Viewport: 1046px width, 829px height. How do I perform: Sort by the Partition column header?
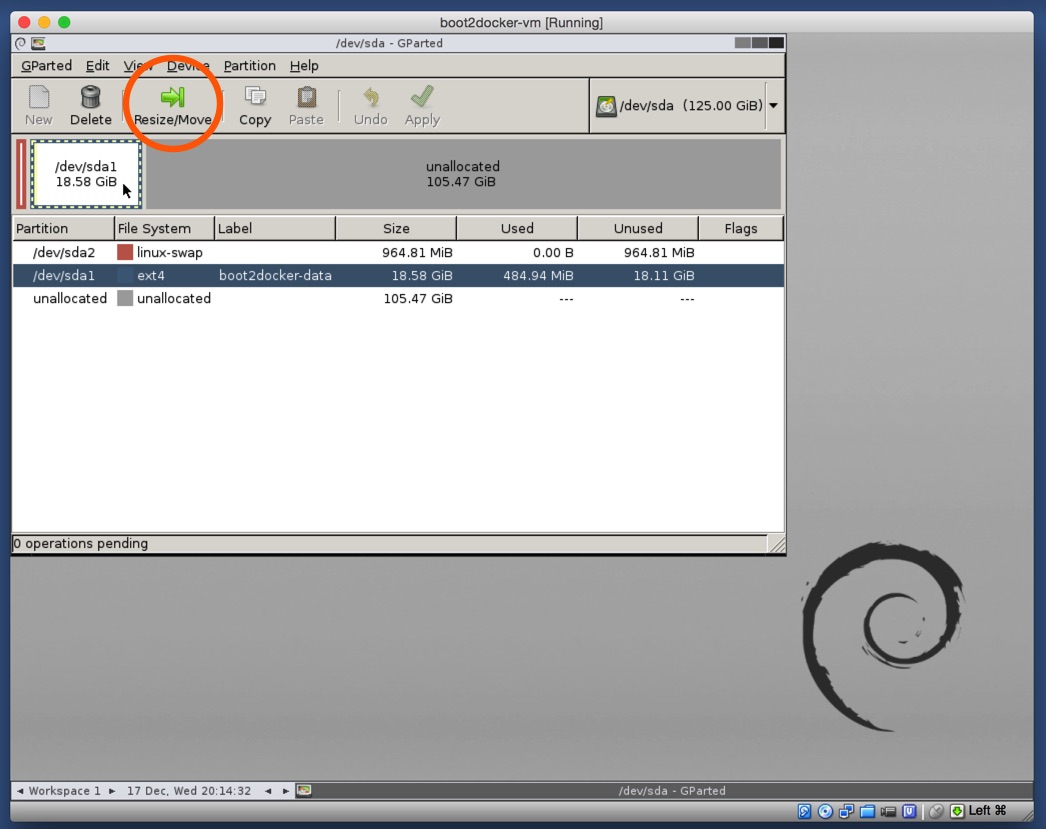click(x=63, y=228)
